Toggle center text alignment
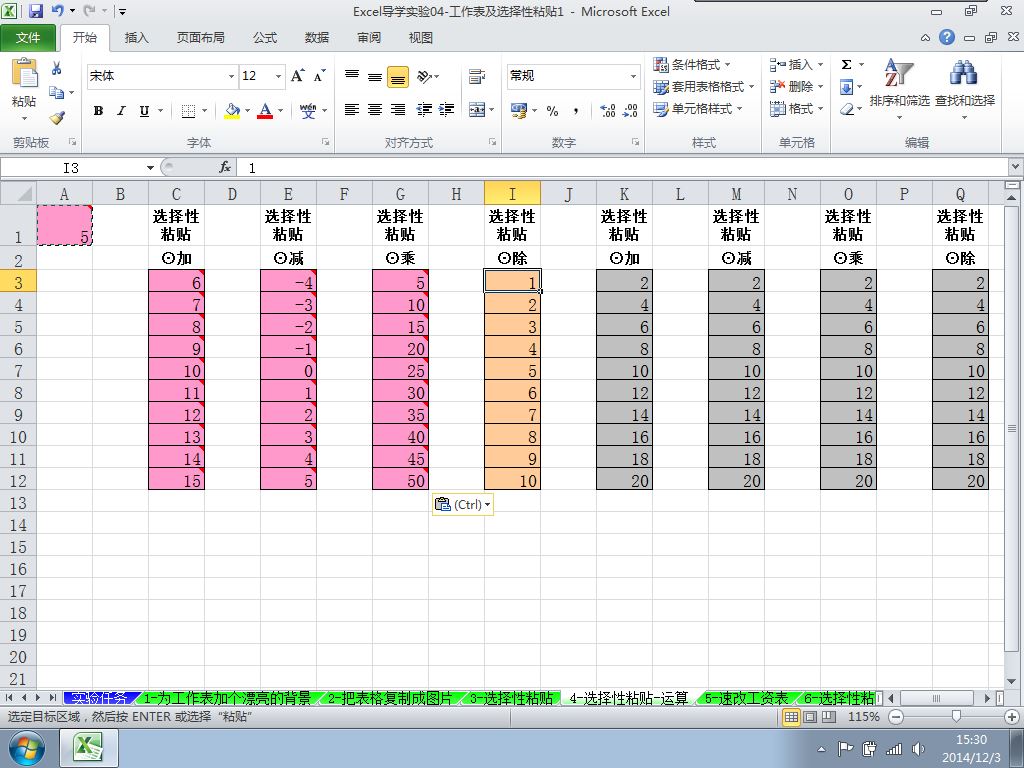1024x768 pixels. tap(375, 110)
